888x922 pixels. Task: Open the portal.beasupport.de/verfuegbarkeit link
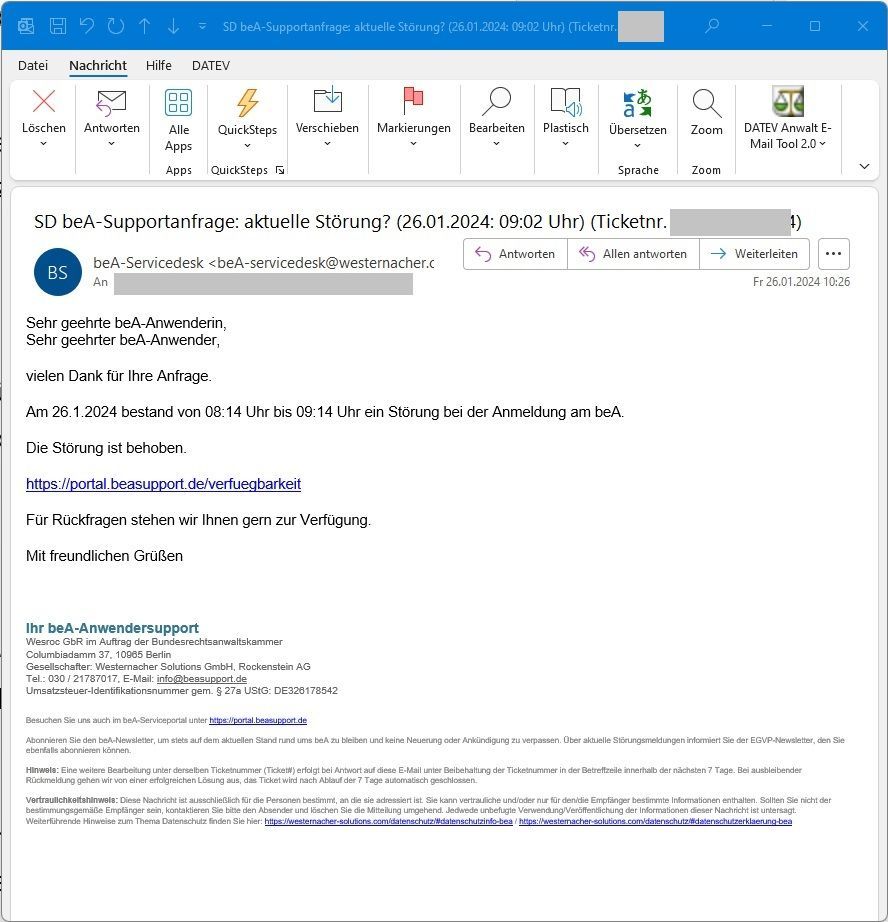coord(163,484)
